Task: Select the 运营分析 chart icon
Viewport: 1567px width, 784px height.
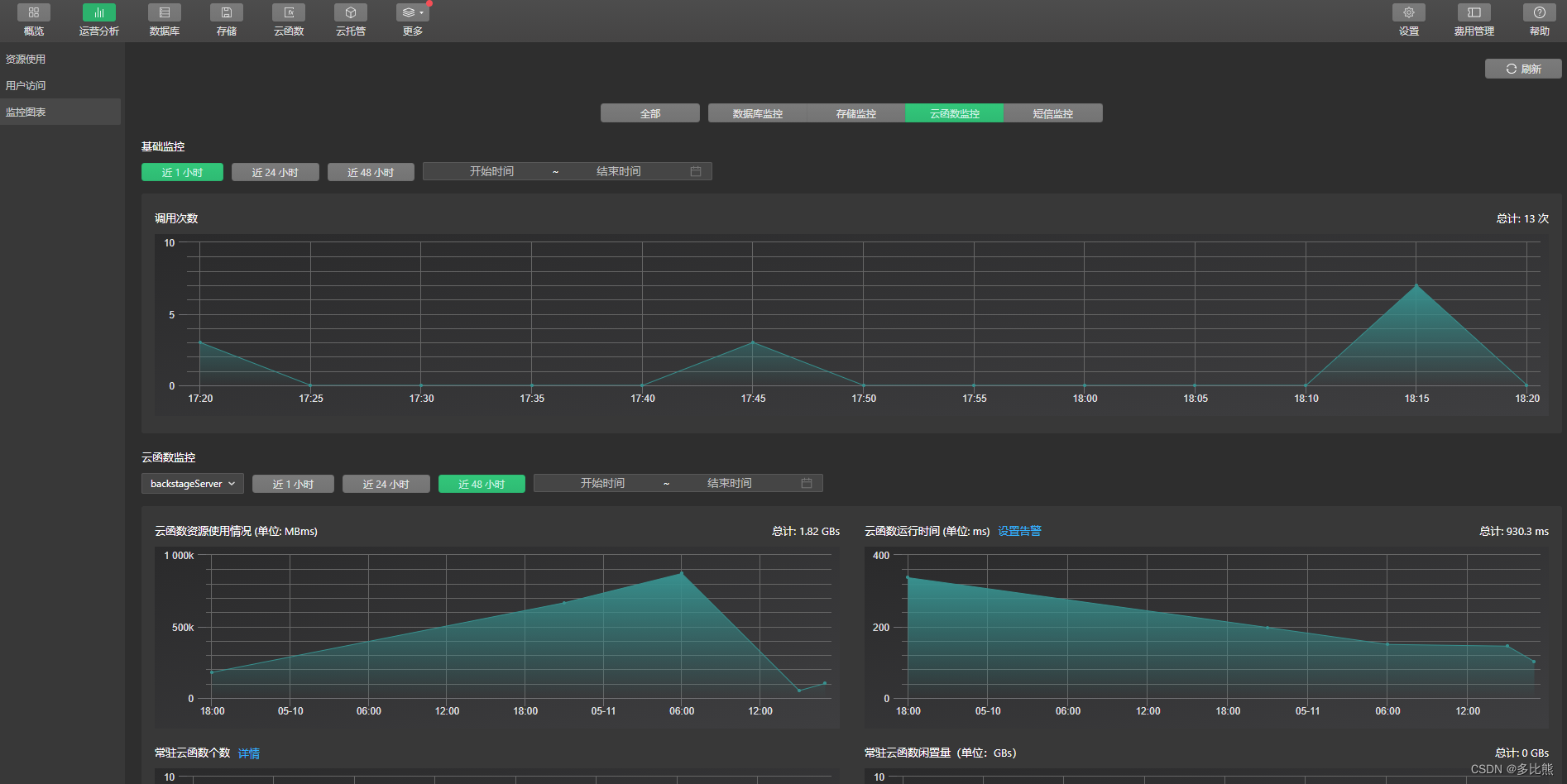Action: point(99,12)
